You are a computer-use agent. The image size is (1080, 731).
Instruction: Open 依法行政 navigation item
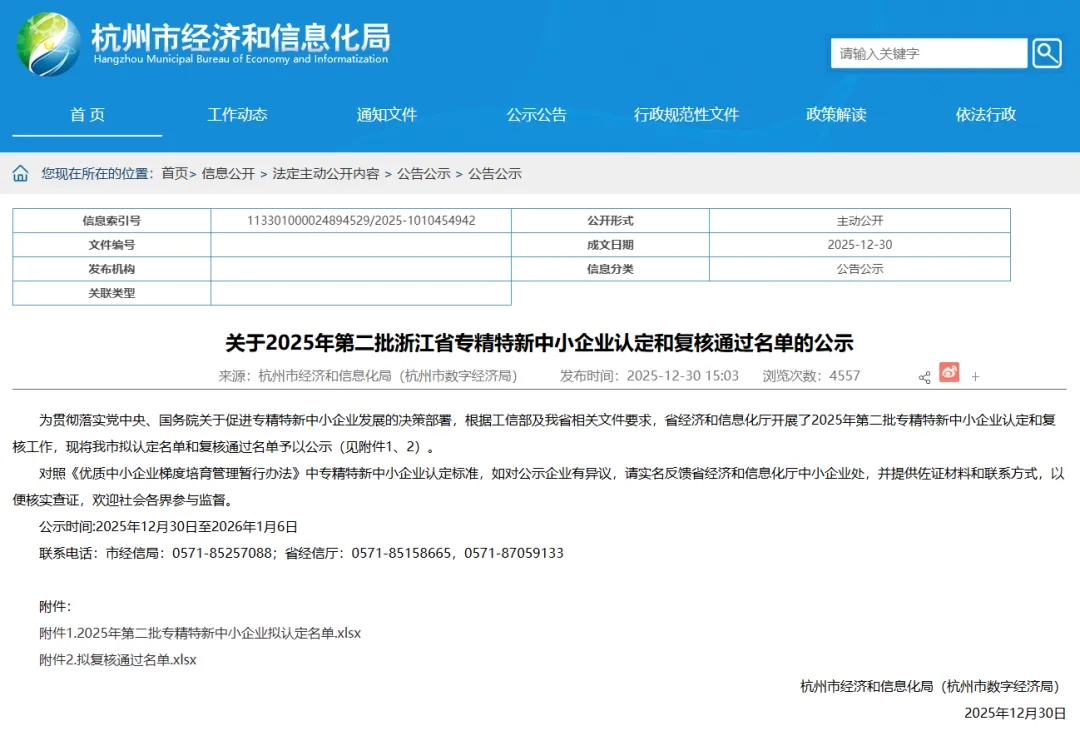(x=985, y=114)
